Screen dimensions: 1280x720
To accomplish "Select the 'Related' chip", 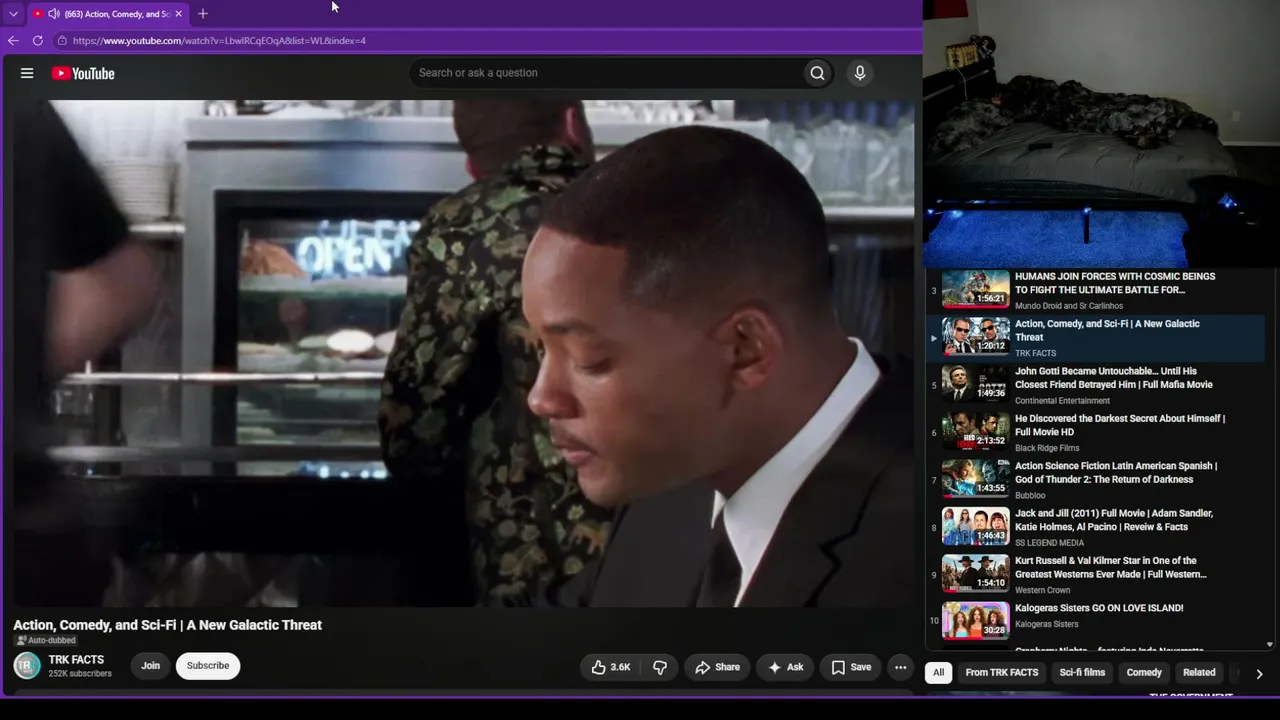I will click(1199, 673).
